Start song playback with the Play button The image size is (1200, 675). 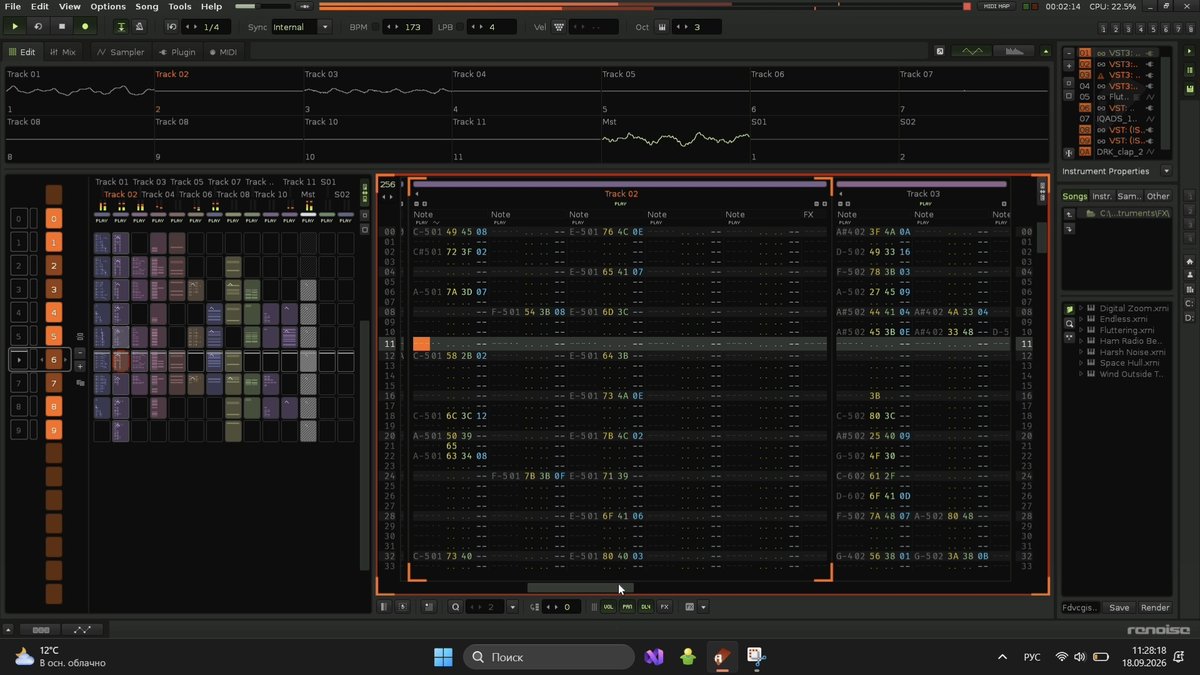coord(15,27)
